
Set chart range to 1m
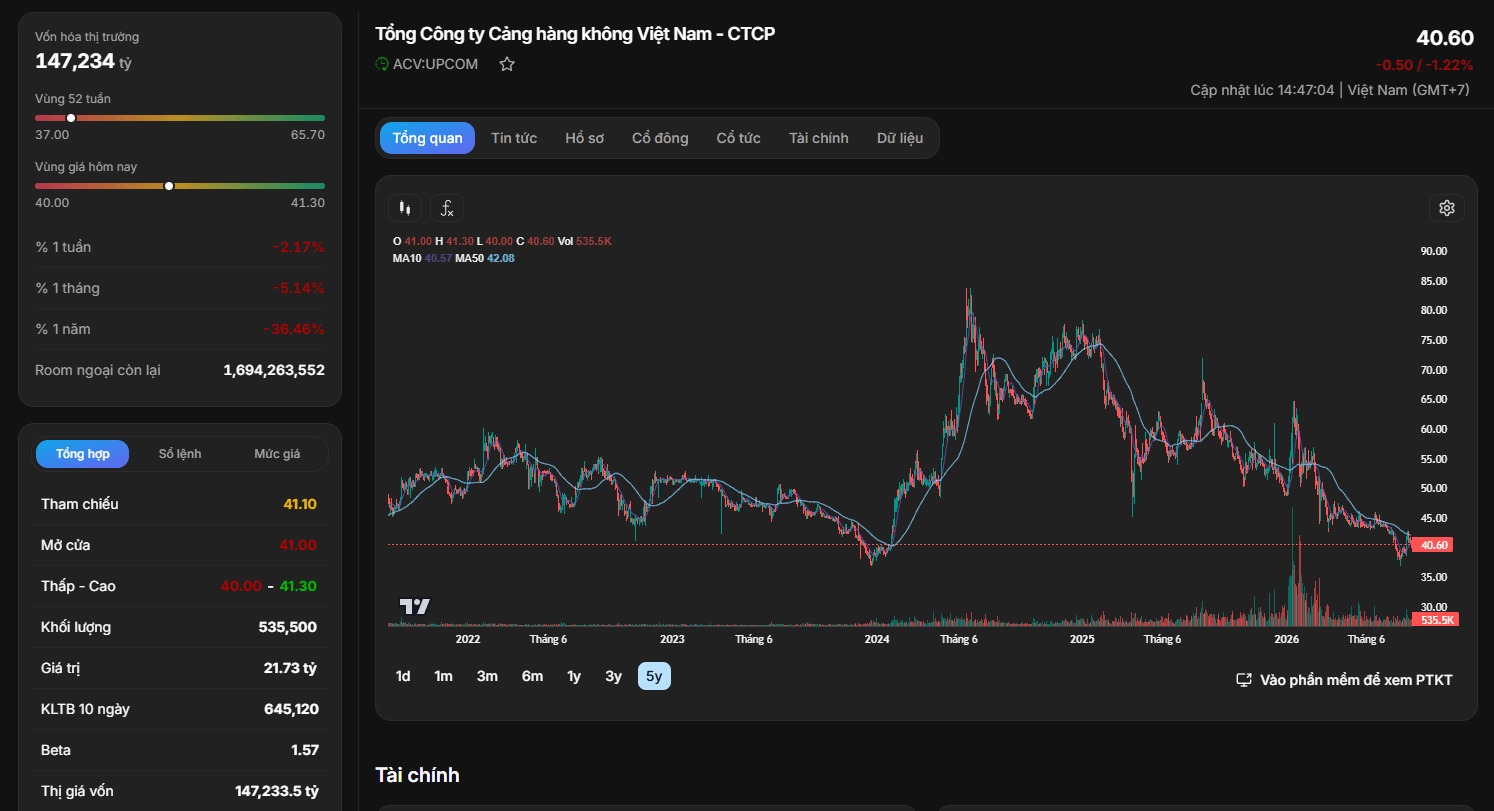click(x=443, y=677)
